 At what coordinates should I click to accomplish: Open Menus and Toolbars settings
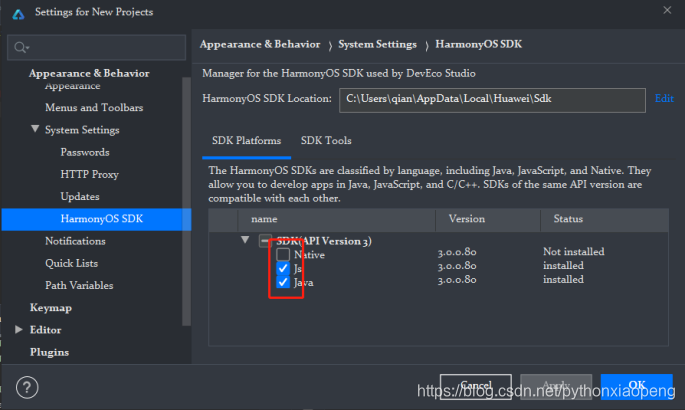tap(94, 107)
